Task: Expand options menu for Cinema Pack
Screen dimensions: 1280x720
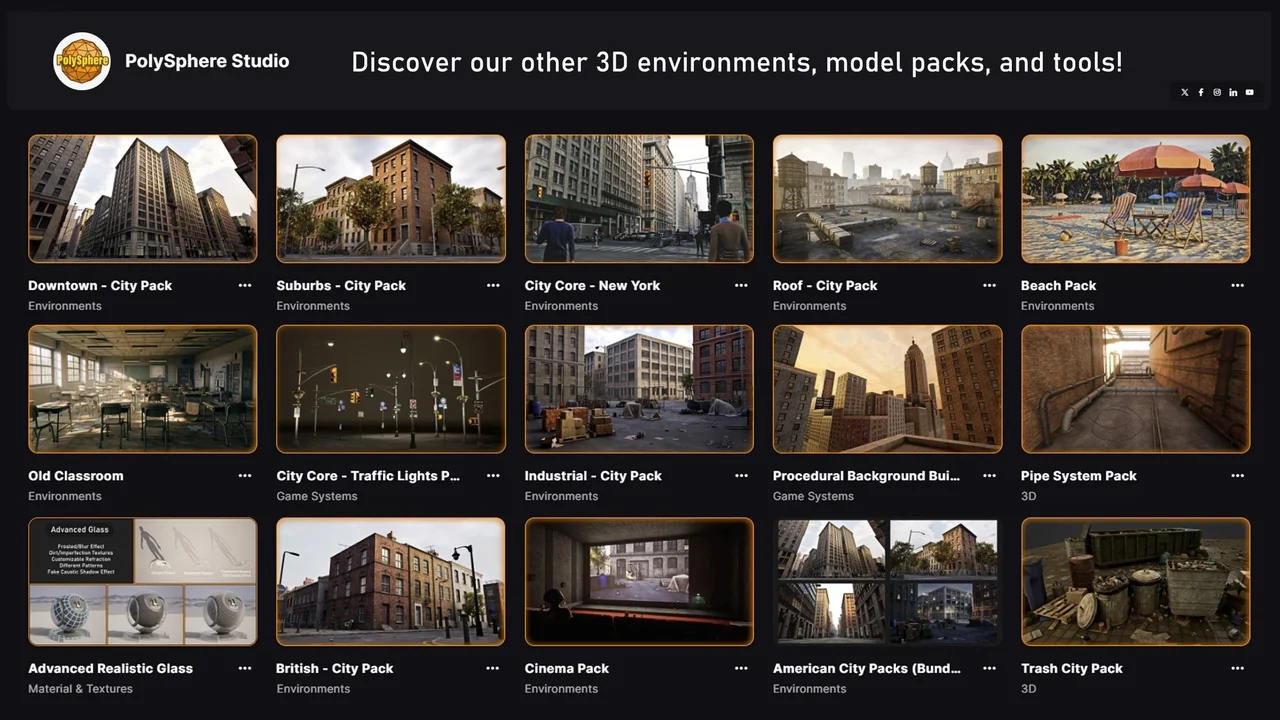Action: point(741,669)
